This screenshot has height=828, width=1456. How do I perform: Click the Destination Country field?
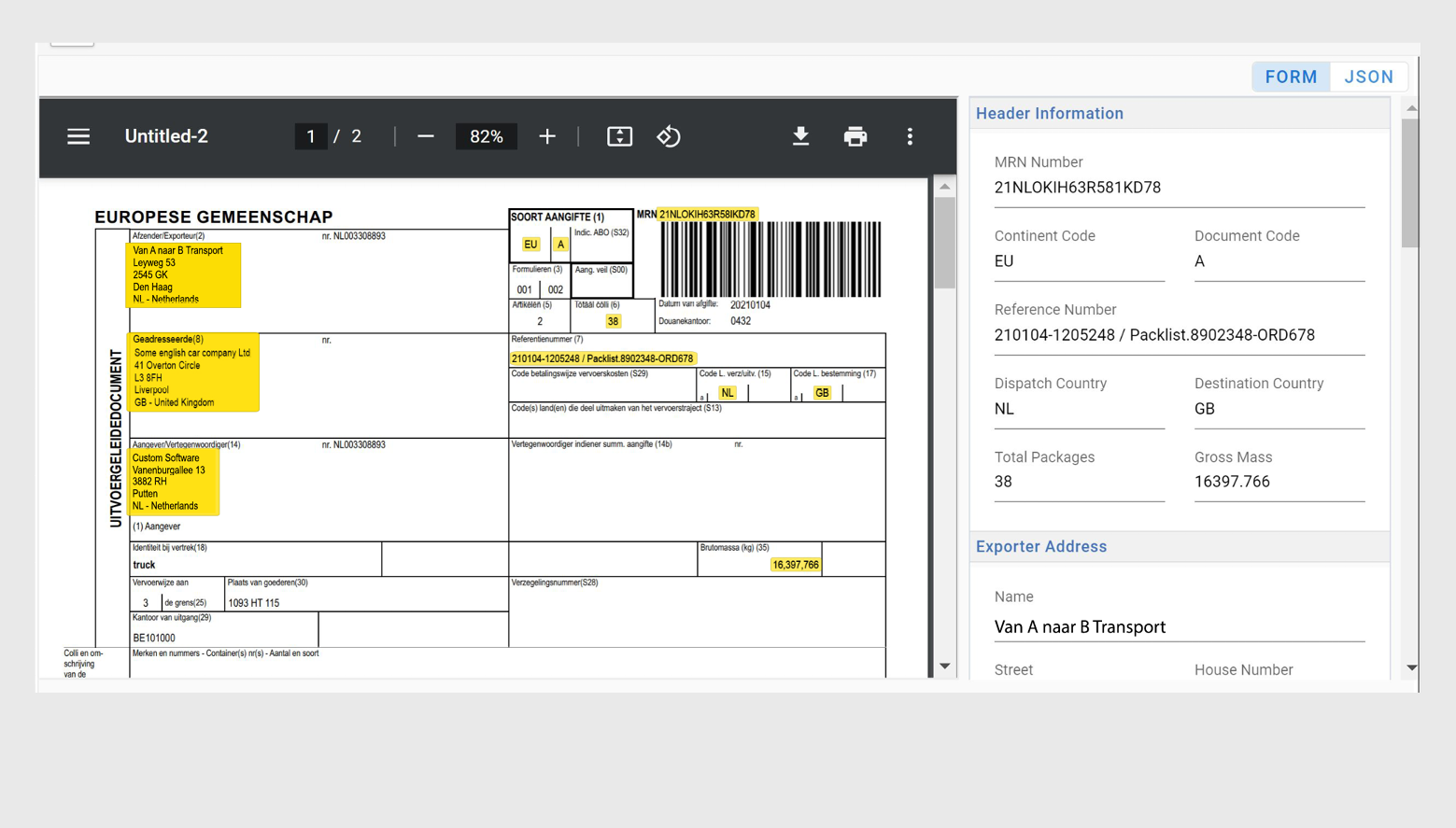click(x=1279, y=409)
